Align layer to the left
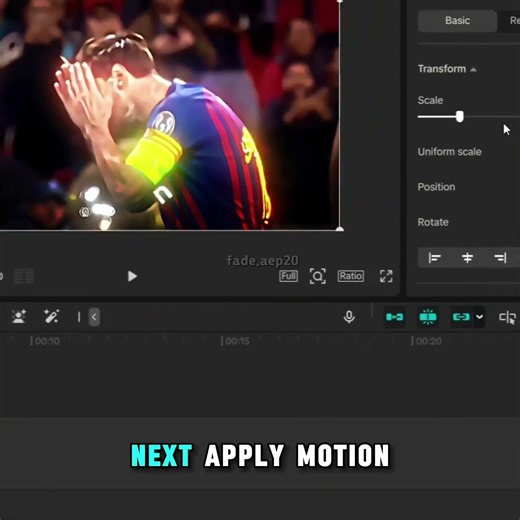520x520 pixels. click(435, 258)
